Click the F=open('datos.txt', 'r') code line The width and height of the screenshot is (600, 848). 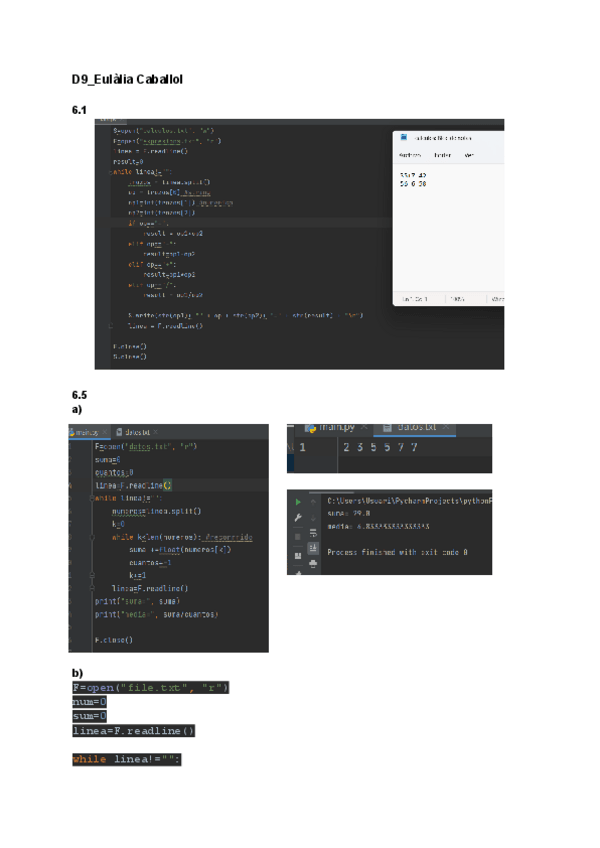146,447
